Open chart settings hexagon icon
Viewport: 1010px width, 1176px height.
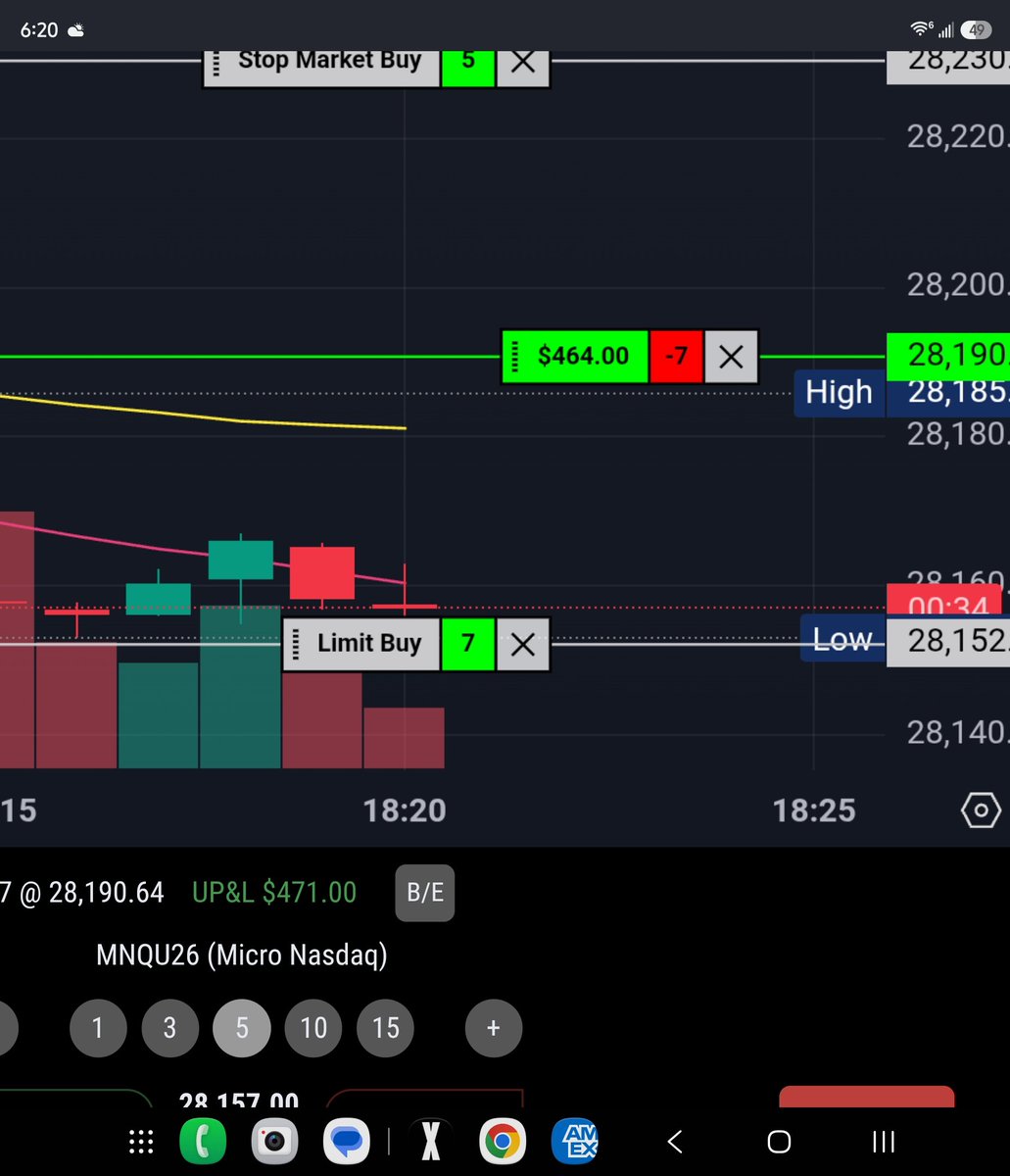(x=981, y=810)
